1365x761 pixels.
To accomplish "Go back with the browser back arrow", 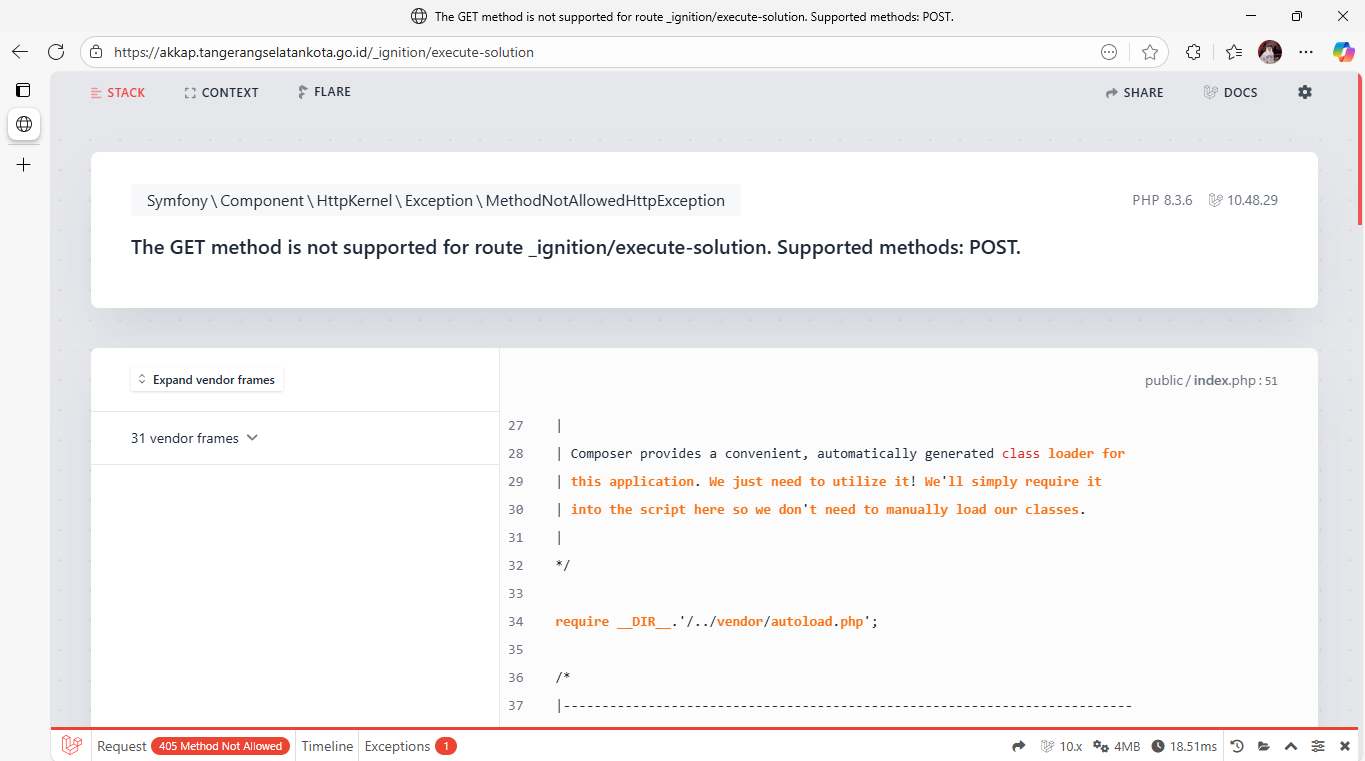I will pos(20,52).
